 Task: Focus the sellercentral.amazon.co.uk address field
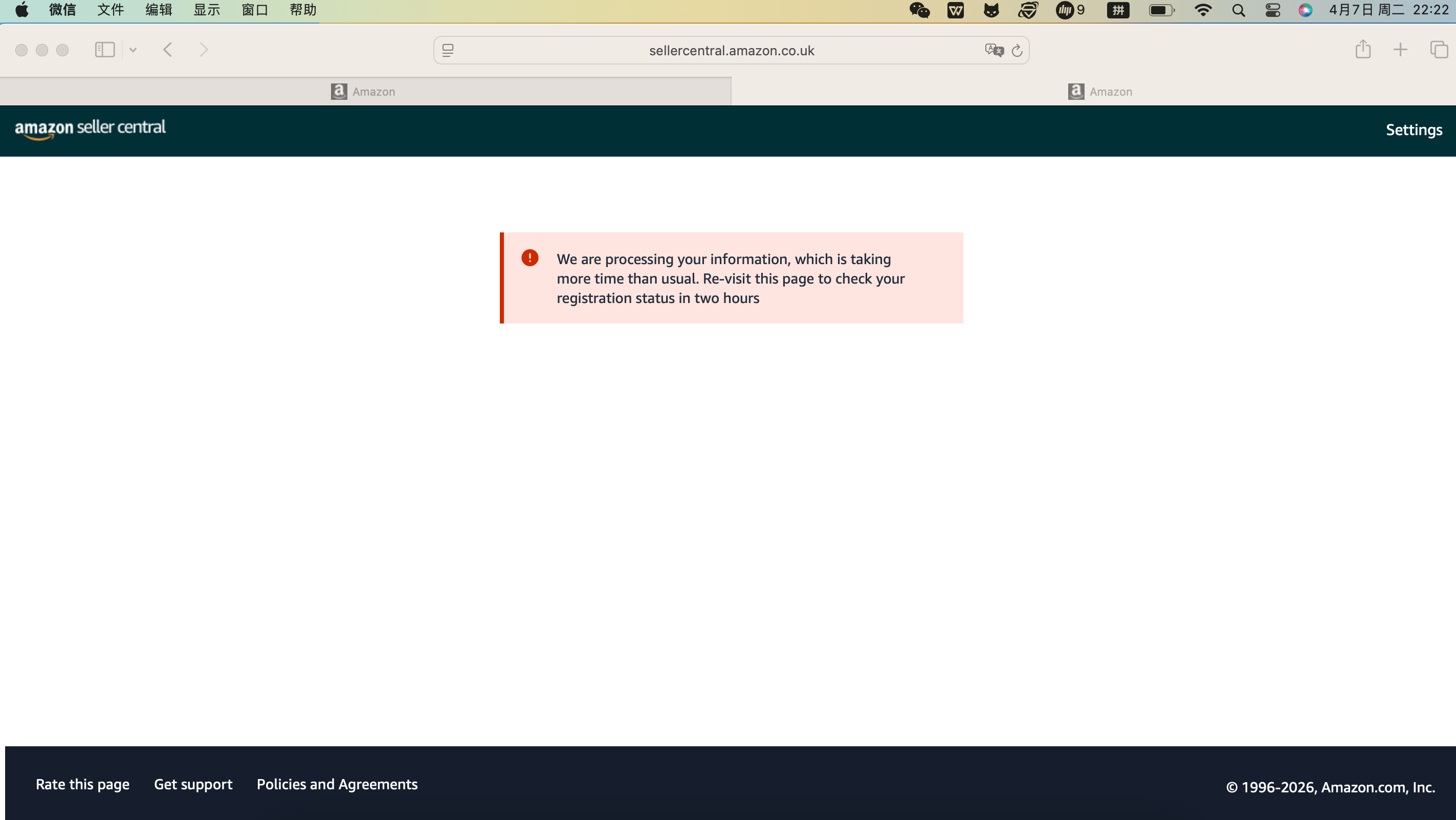pos(731,50)
